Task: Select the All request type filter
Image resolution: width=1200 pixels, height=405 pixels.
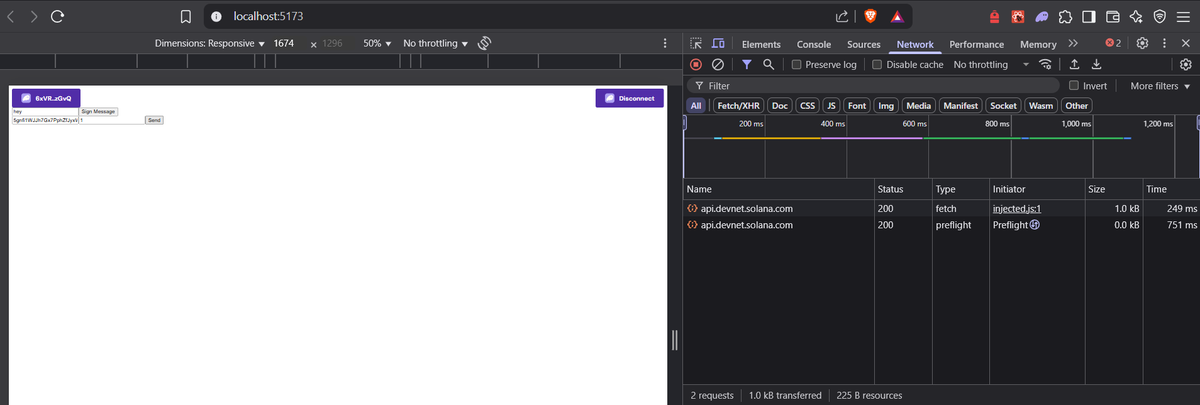Action: coord(696,105)
